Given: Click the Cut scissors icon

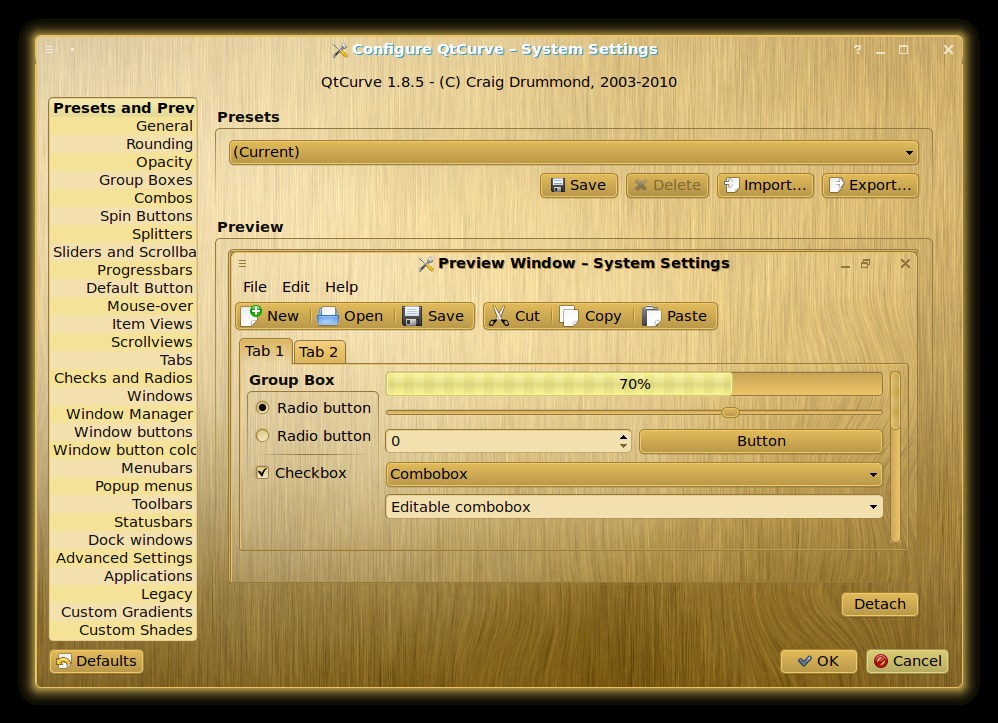Looking at the screenshot, I should [498, 316].
